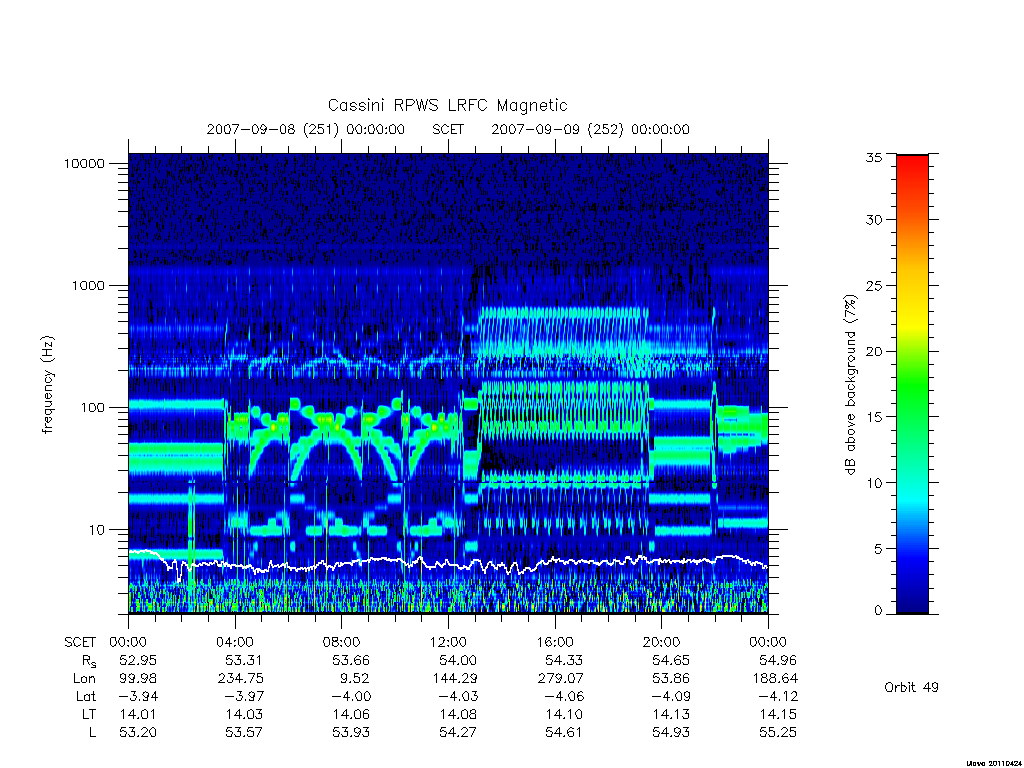Click the 16:00 SCET time label
The image size is (1024, 768).
point(554,642)
